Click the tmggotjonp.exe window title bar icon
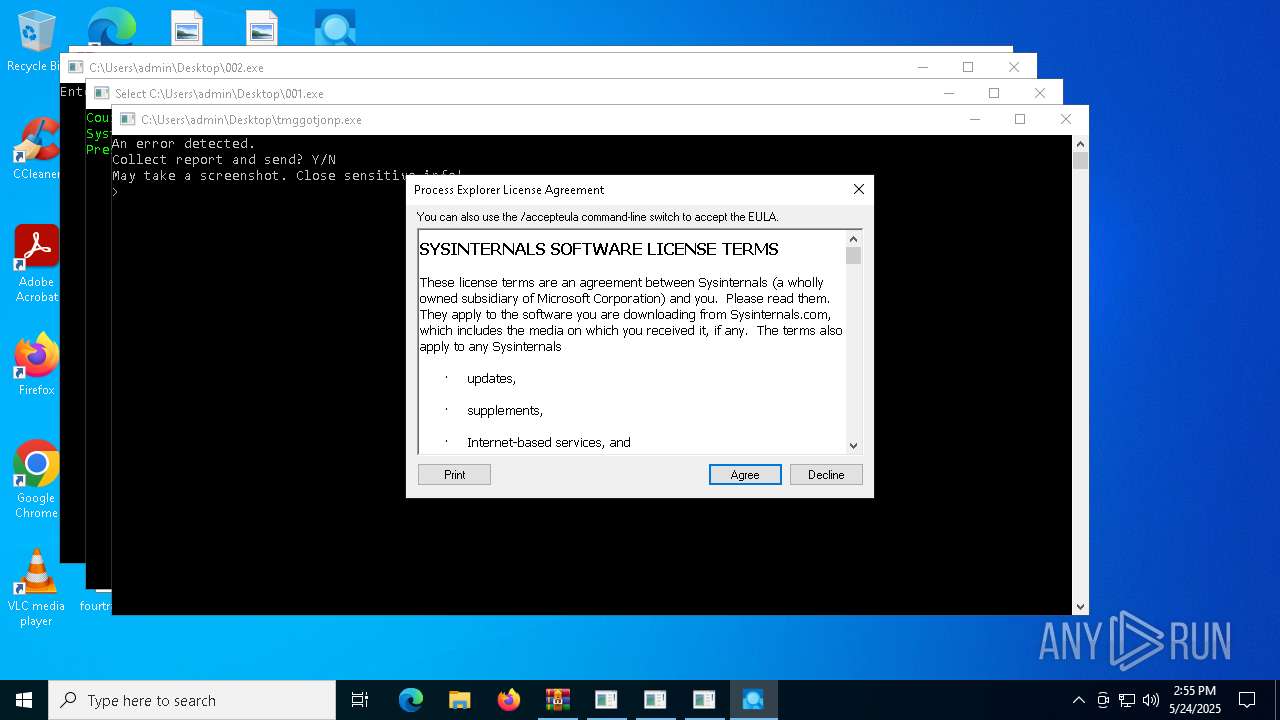Screen dimensions: 1280x720 coord(127,119)
